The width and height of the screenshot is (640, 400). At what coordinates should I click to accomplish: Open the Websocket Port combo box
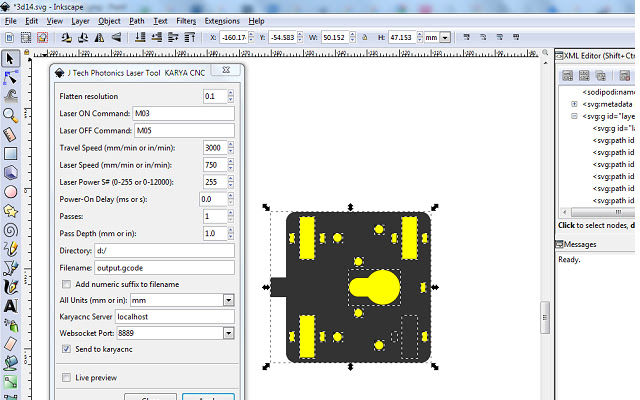point(229,332)
